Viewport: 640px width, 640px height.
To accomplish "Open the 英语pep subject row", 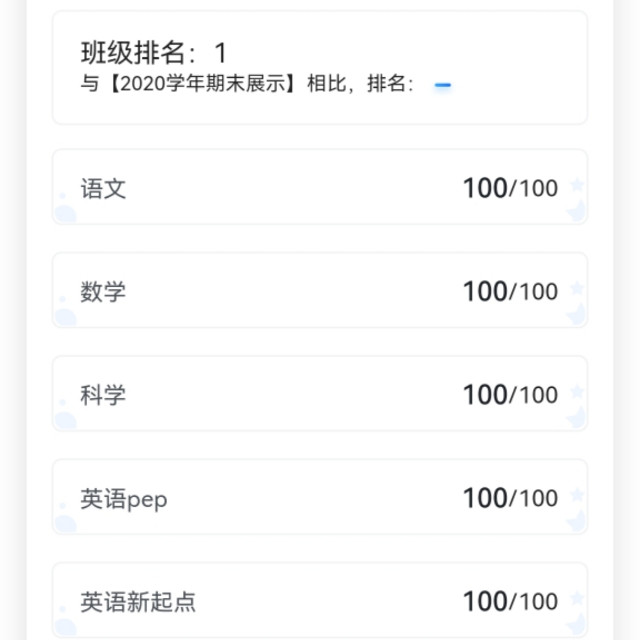I will pyautogui.click(x=124, y=498).
